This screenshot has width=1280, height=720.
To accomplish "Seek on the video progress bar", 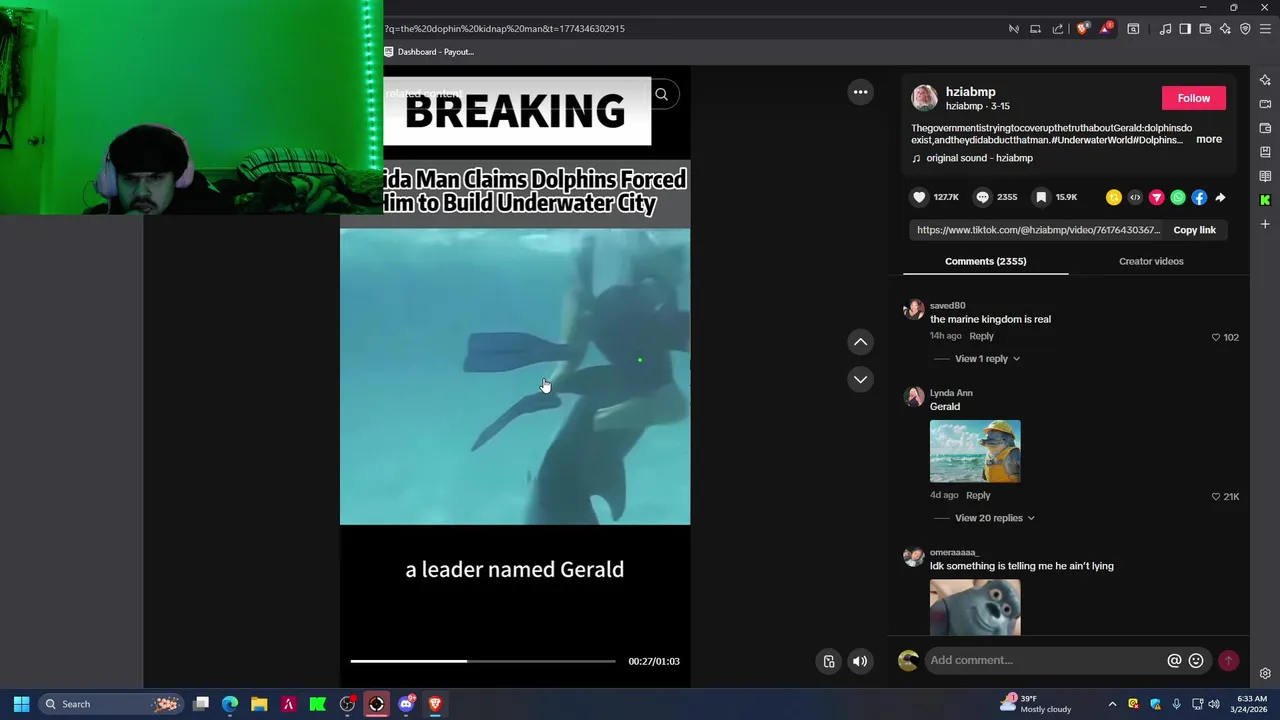I will click(x=483, y=661).
